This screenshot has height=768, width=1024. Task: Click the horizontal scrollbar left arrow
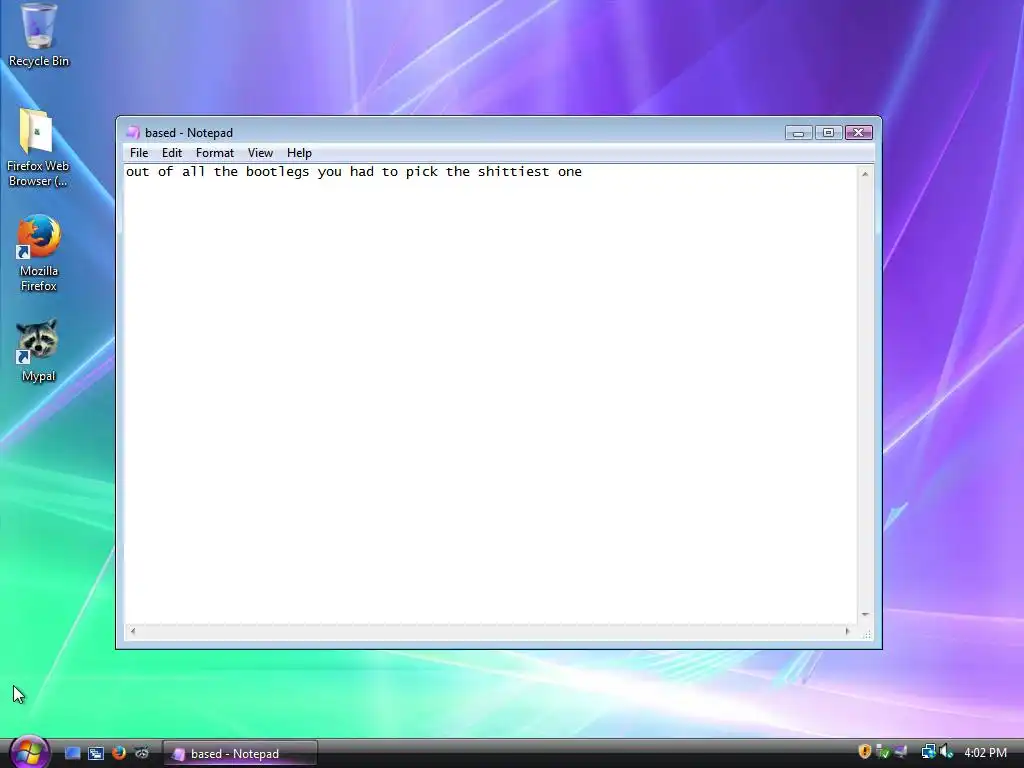click(133, 632)
